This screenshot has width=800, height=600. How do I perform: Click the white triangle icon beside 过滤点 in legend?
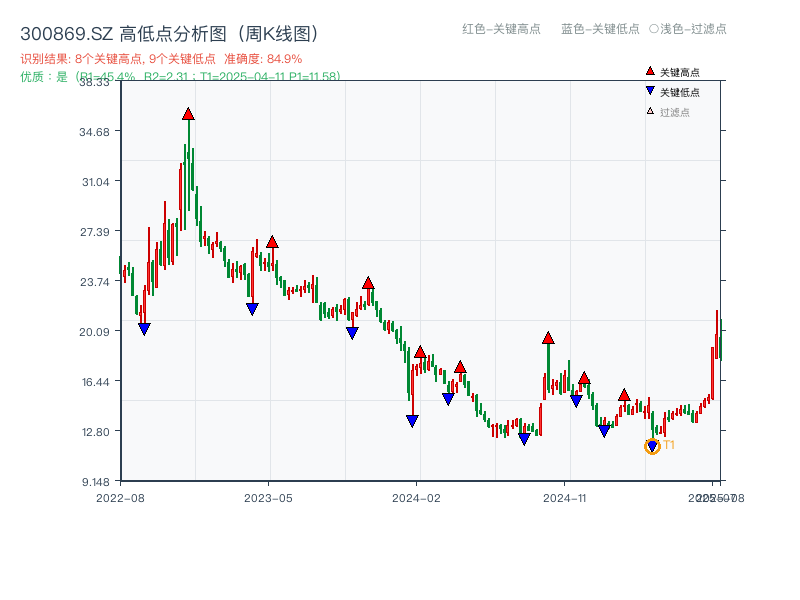650,111
